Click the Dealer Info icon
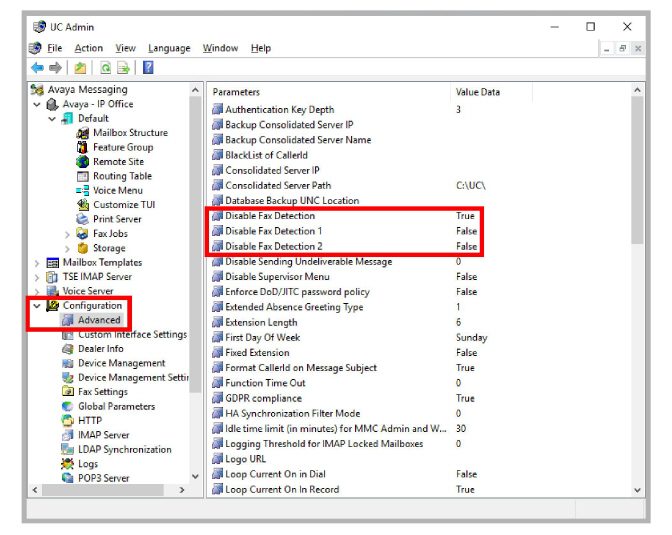The image size is (672, 535). [x=67, y=349]
